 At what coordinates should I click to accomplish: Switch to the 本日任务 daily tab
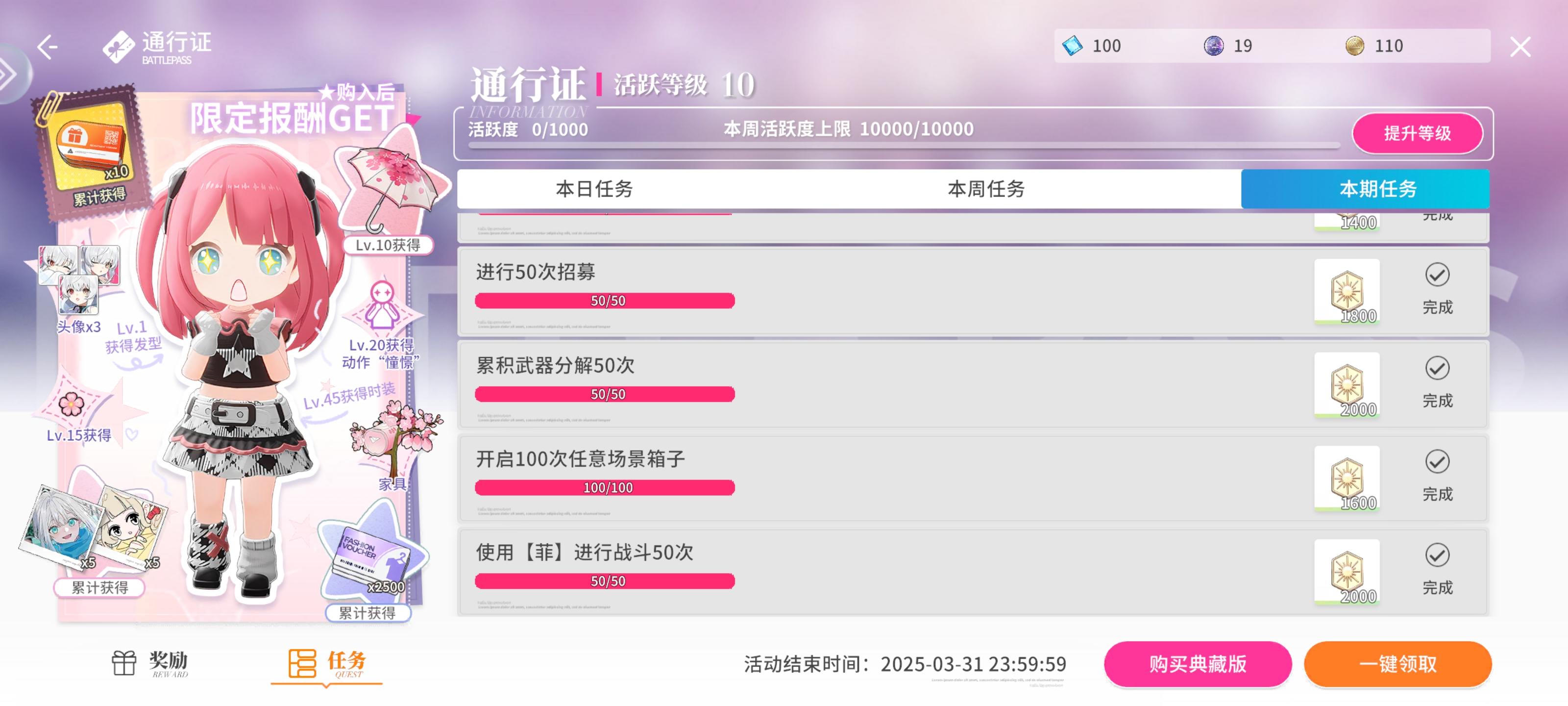[x=594, y=189]
